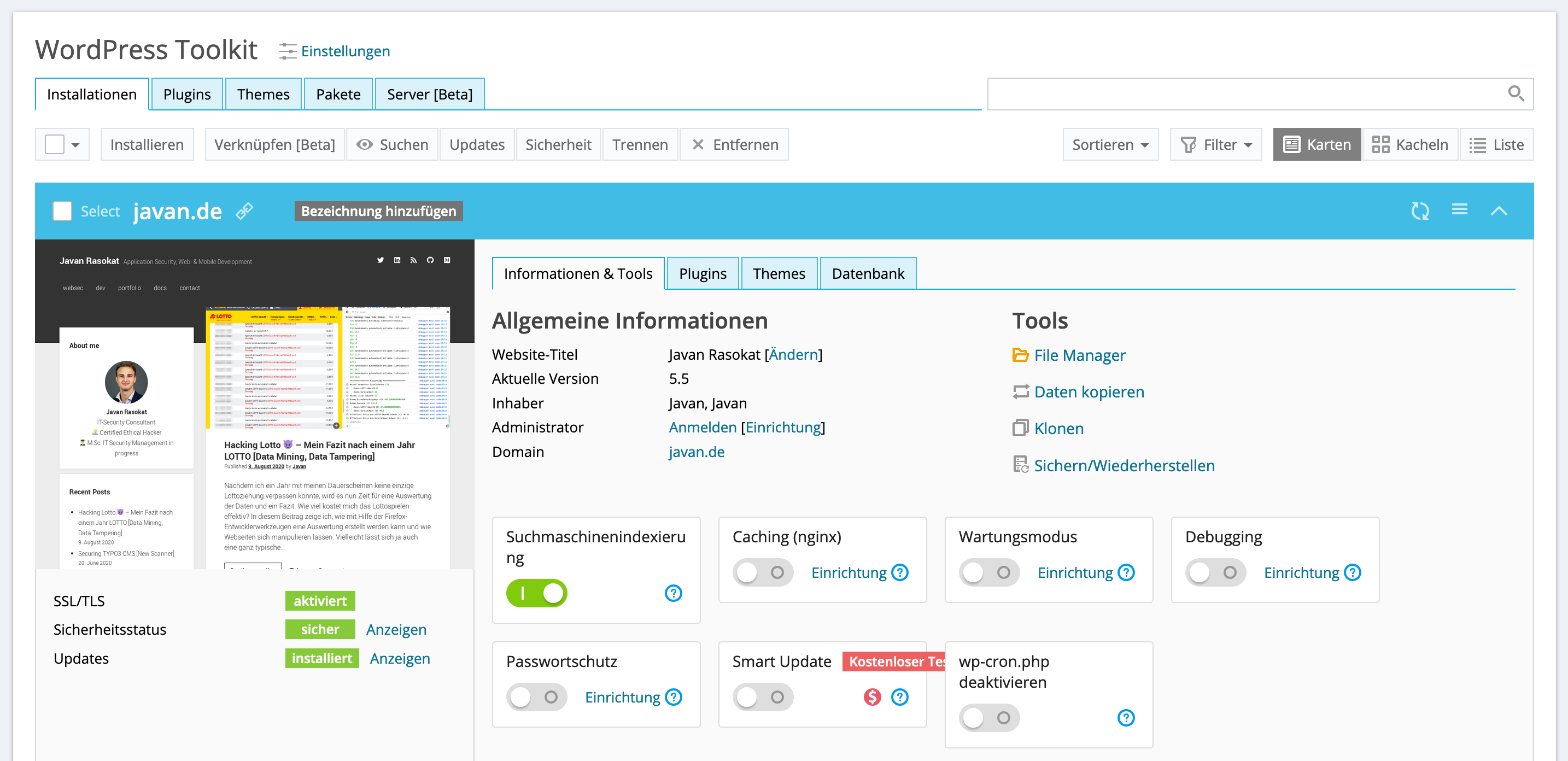Open the javan.de card Themes tab

[x=779, y=273]
